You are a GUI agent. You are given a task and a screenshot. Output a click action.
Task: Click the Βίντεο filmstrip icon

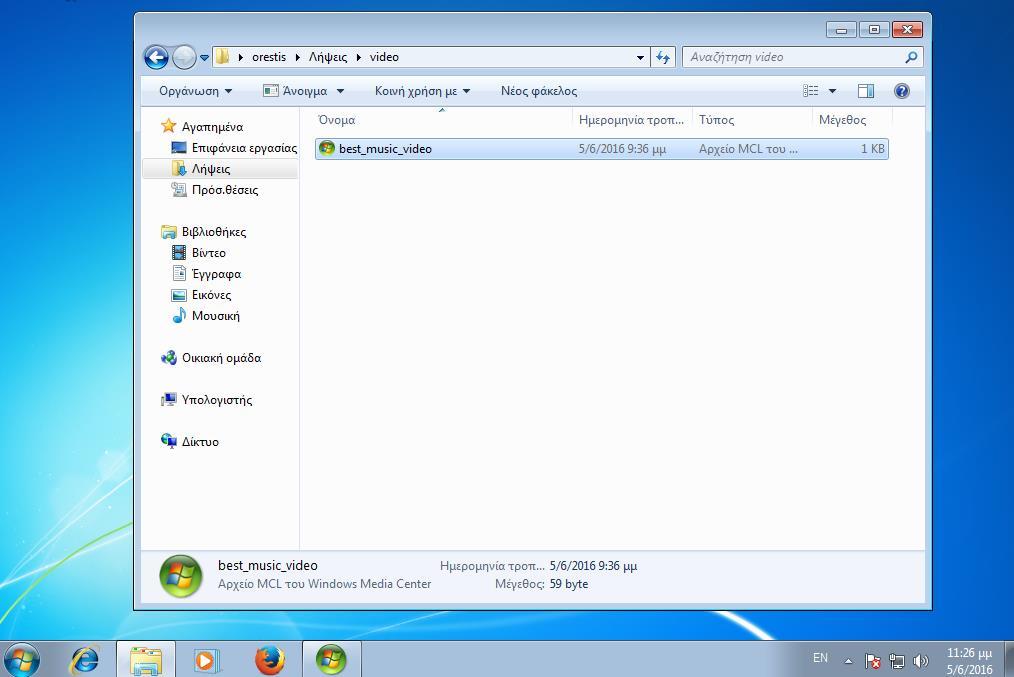click(x=179, y=253)
